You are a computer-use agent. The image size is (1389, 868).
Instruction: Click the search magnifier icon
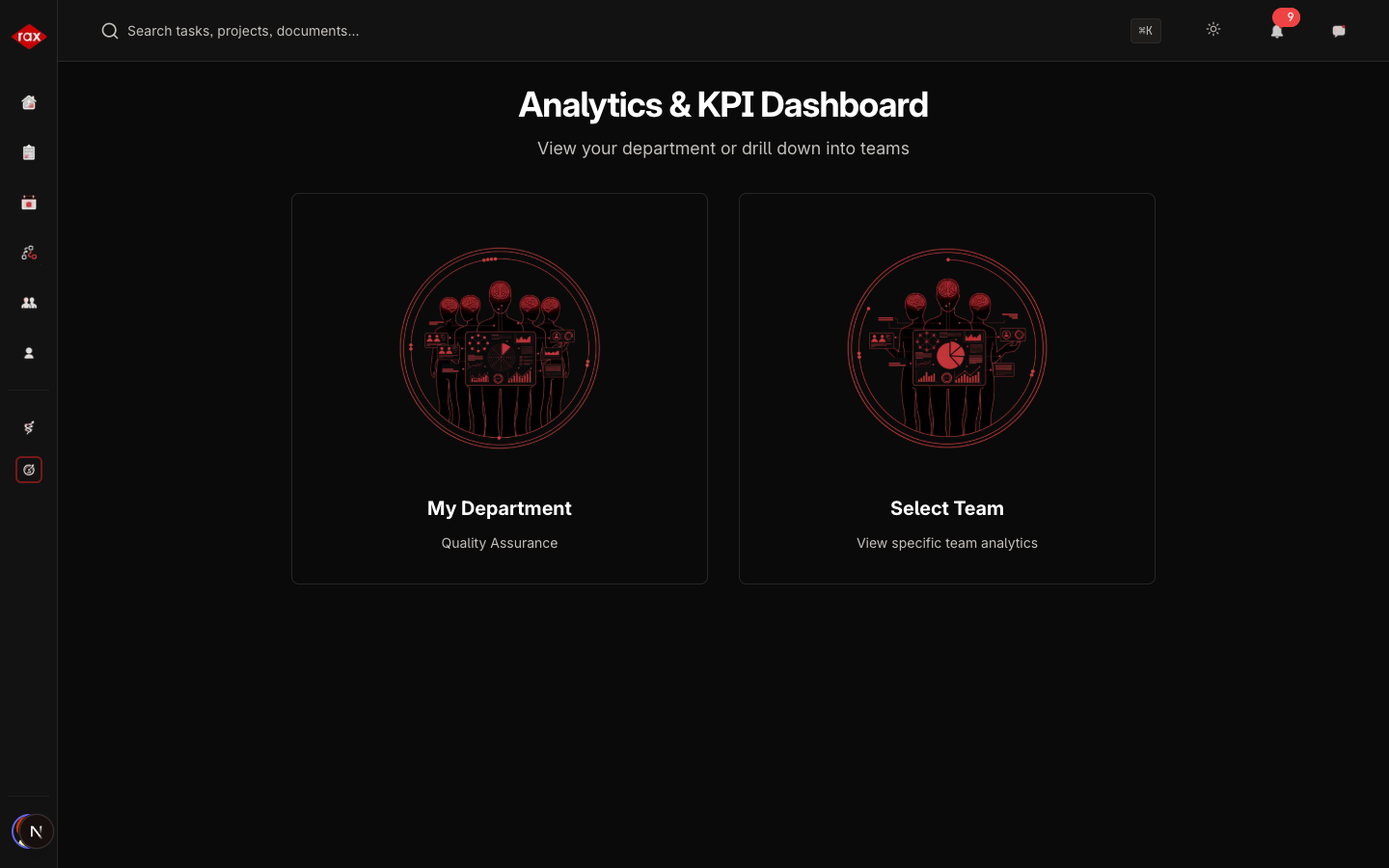(110, 31)
